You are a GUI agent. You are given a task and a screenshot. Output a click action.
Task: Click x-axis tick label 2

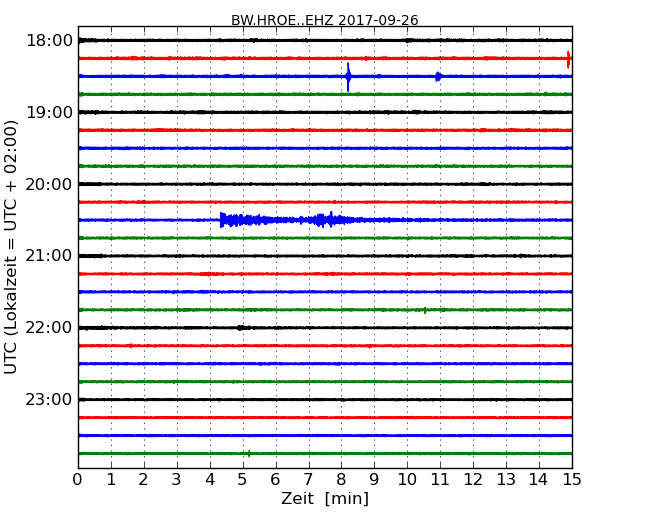[x=143, y=480]
